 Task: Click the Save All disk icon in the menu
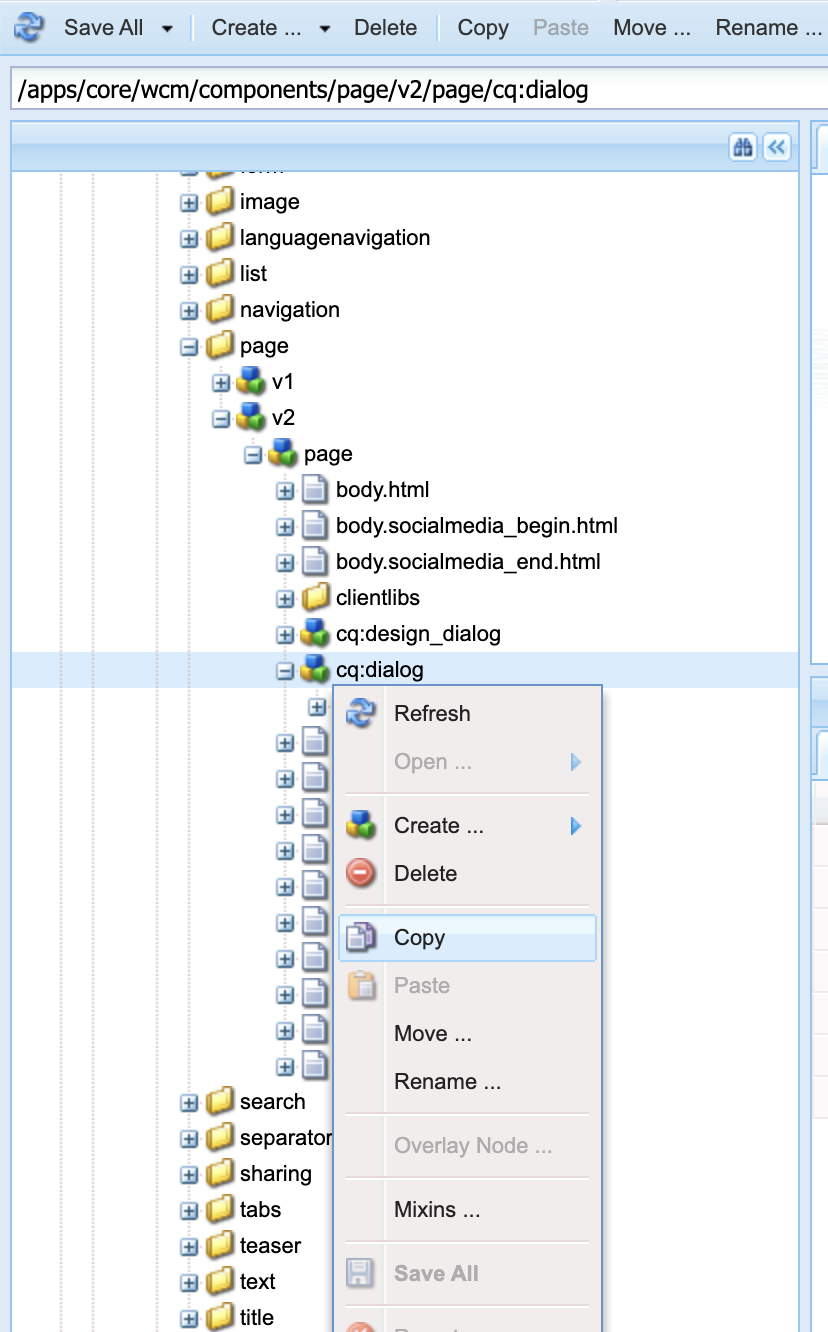(x=361, y=1273)
